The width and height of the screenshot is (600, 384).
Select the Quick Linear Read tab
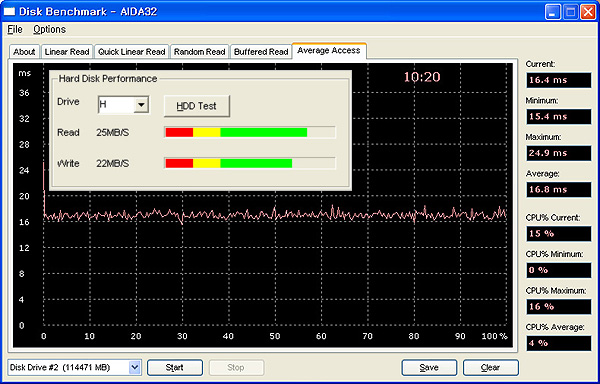point(131,52)
